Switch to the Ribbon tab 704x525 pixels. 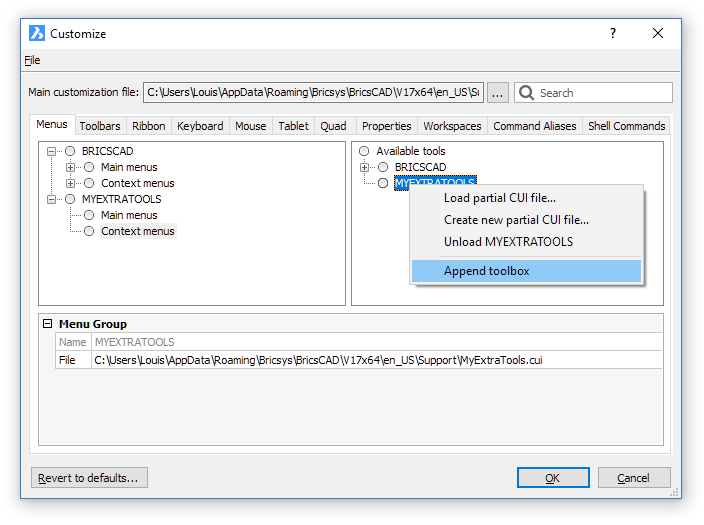click(149, 126)
